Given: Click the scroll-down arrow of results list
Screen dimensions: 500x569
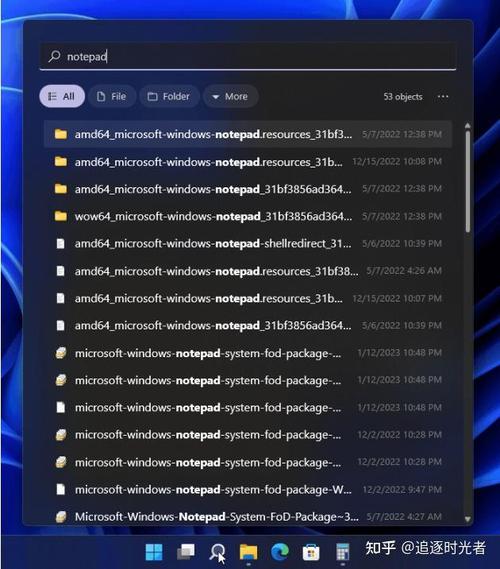Looking at the screenshot, I should click(468, 519).
